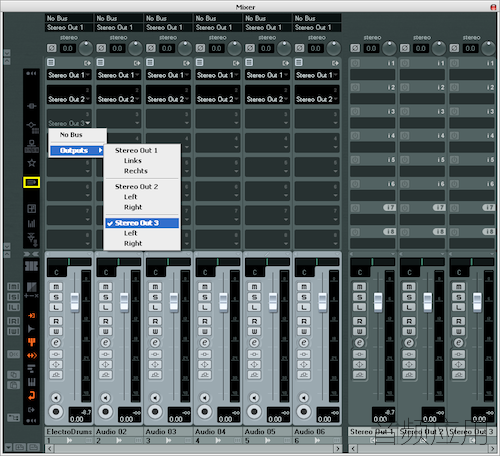Click insert slot i1 on Stereo Out 1

tap(372, 75)
